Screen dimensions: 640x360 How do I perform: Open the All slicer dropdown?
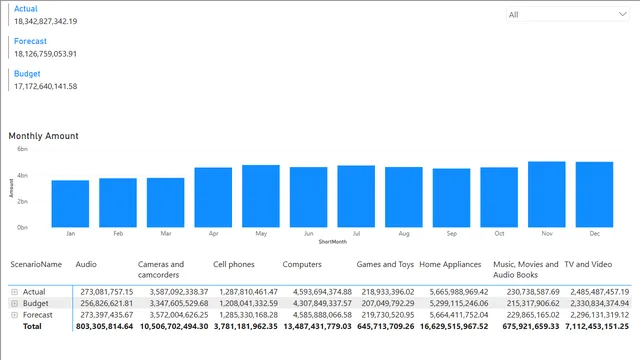[x=567, y=15]
